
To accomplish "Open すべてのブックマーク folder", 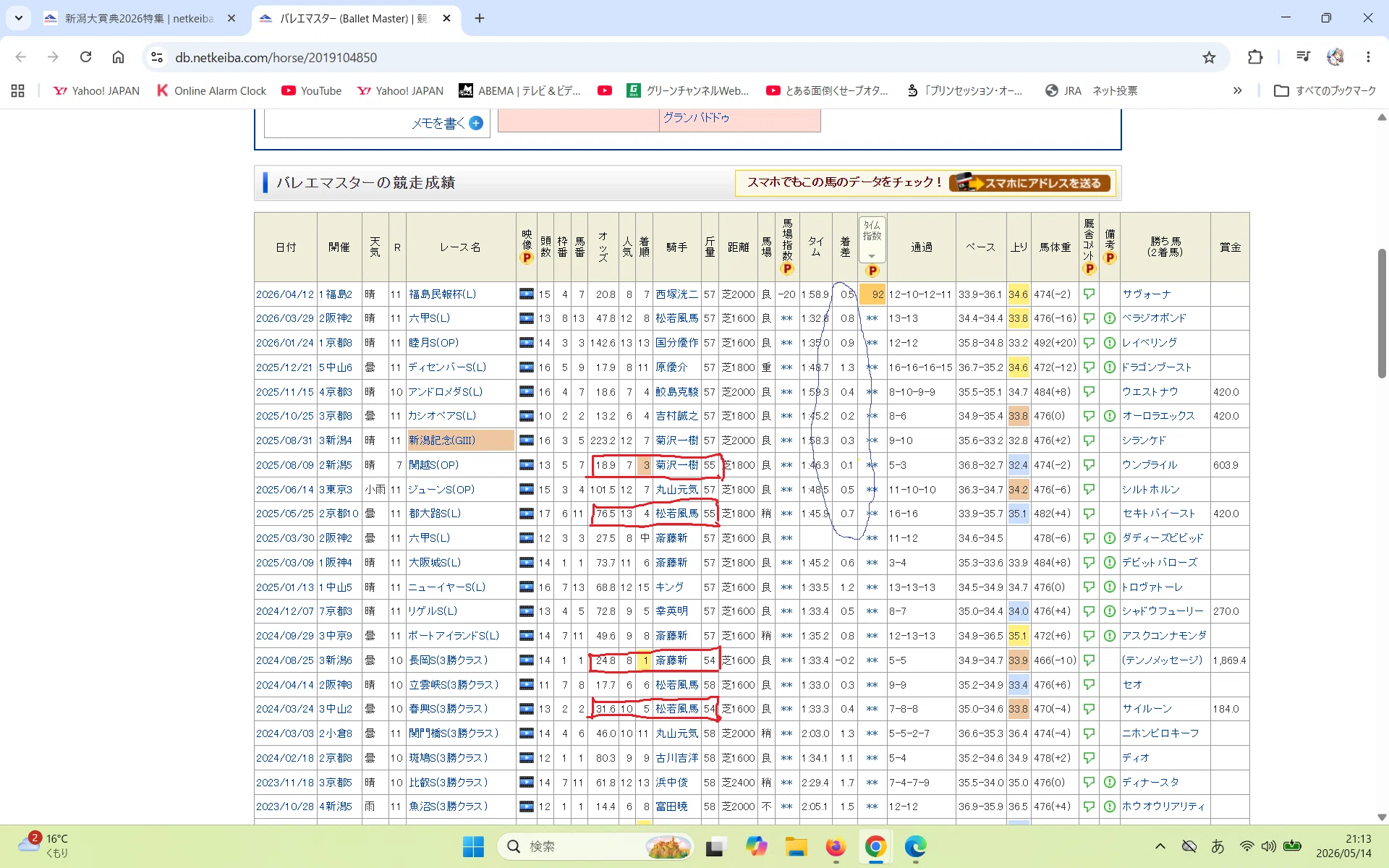I will pyautogui.click(x=1325, y=90).
